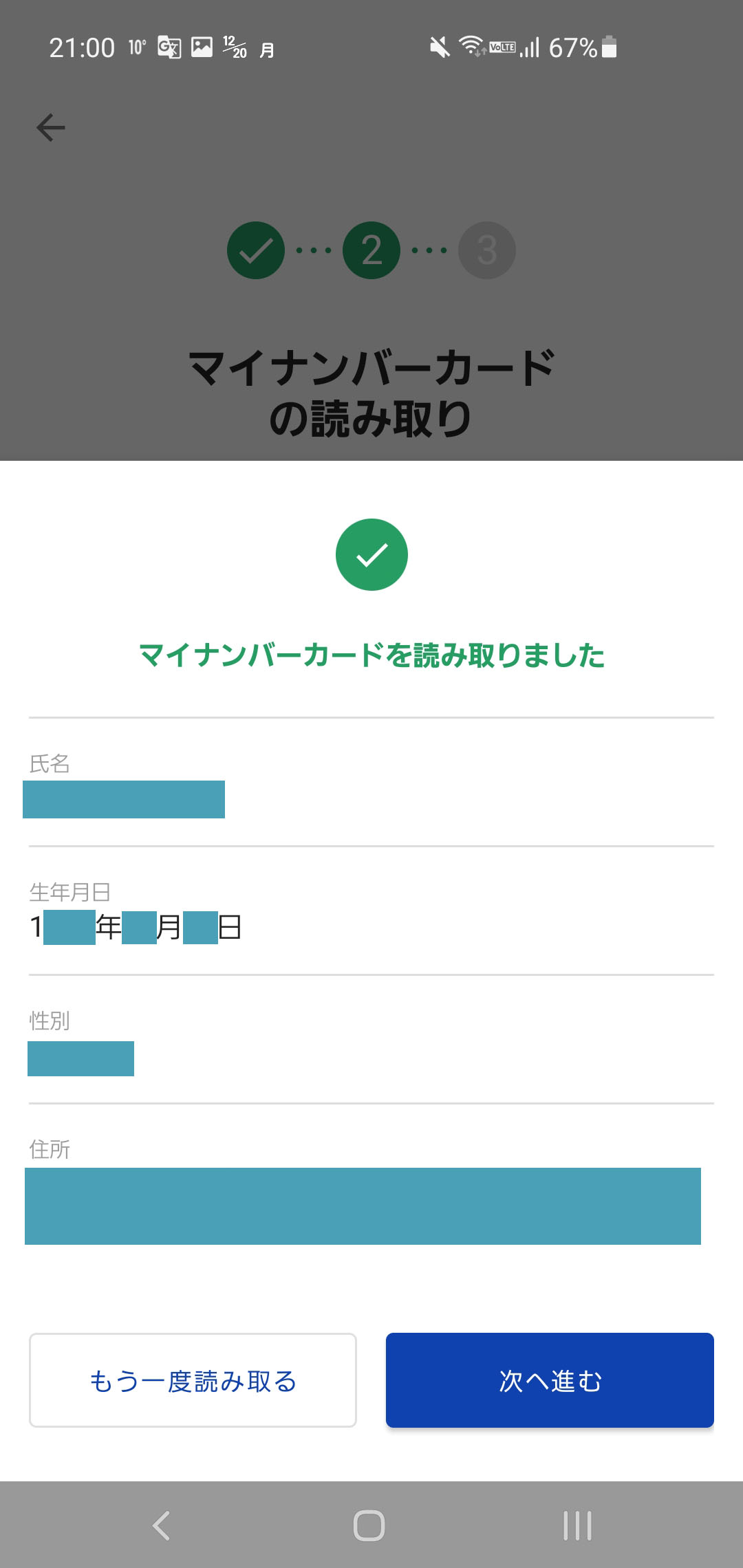
Task: Click the もう一度読み取る button
Action: point(193,1380)
